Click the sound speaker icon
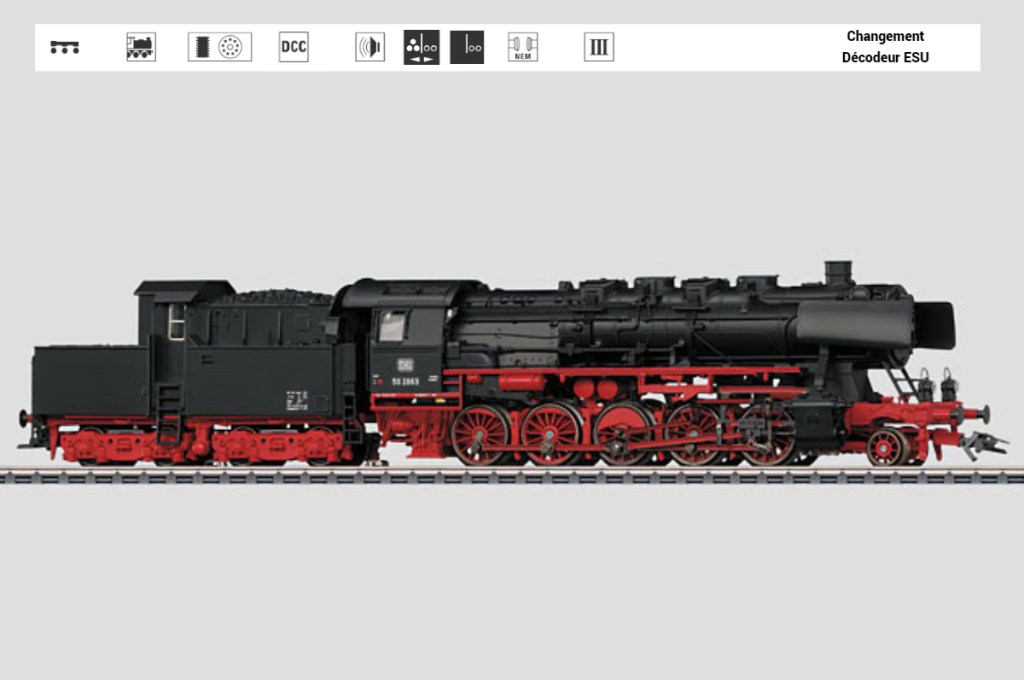The height and width of the screenshot is (680, 1024). 370,47
